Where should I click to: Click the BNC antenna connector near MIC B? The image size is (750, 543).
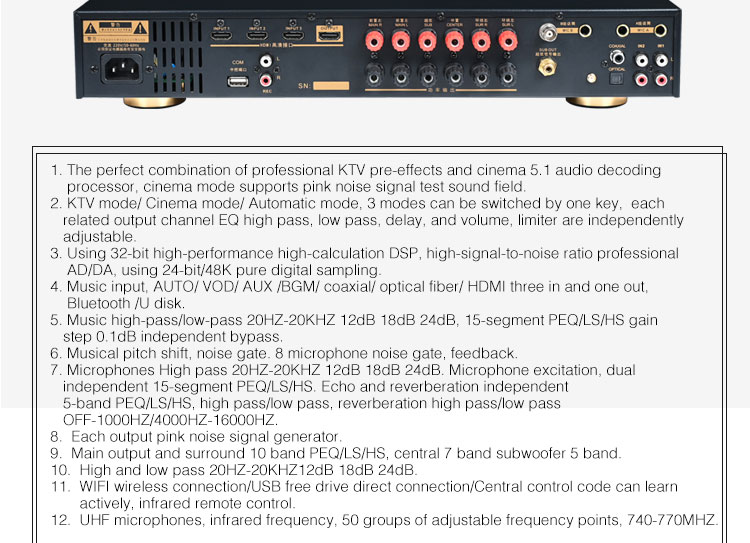point(548,33)
